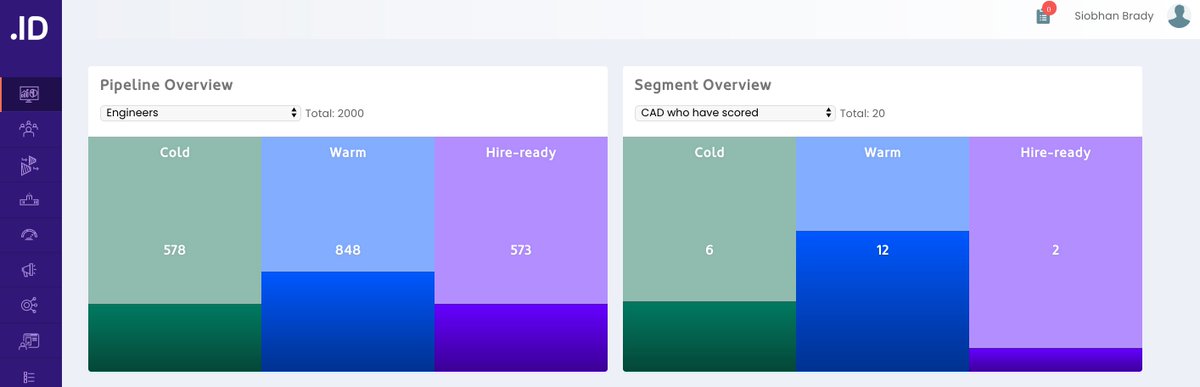Select the Cold column in Pipeline Overview

[x=175, y=254]
